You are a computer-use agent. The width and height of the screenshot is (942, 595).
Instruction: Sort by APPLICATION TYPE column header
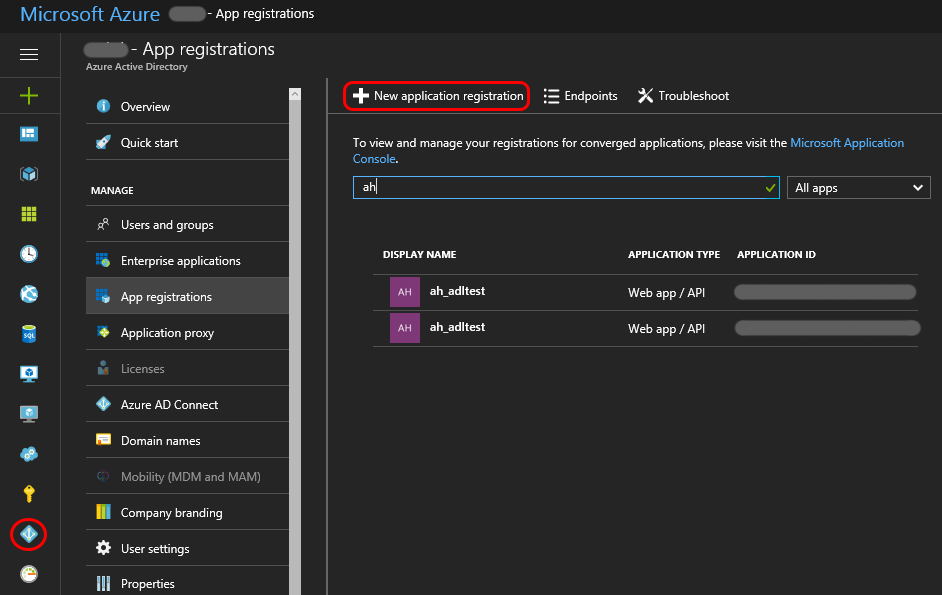[x=674, y=254]
